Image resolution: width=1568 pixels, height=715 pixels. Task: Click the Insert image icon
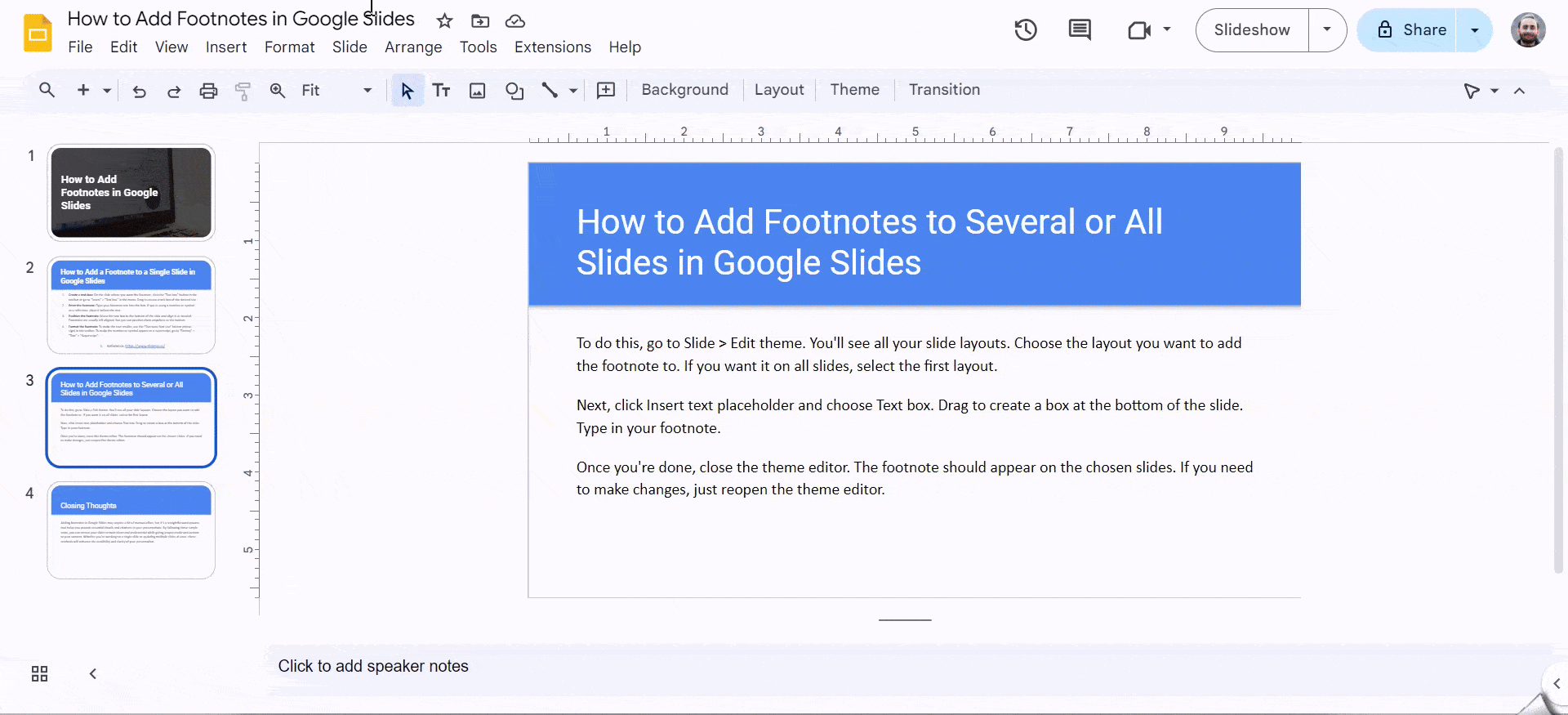(478, 91)
